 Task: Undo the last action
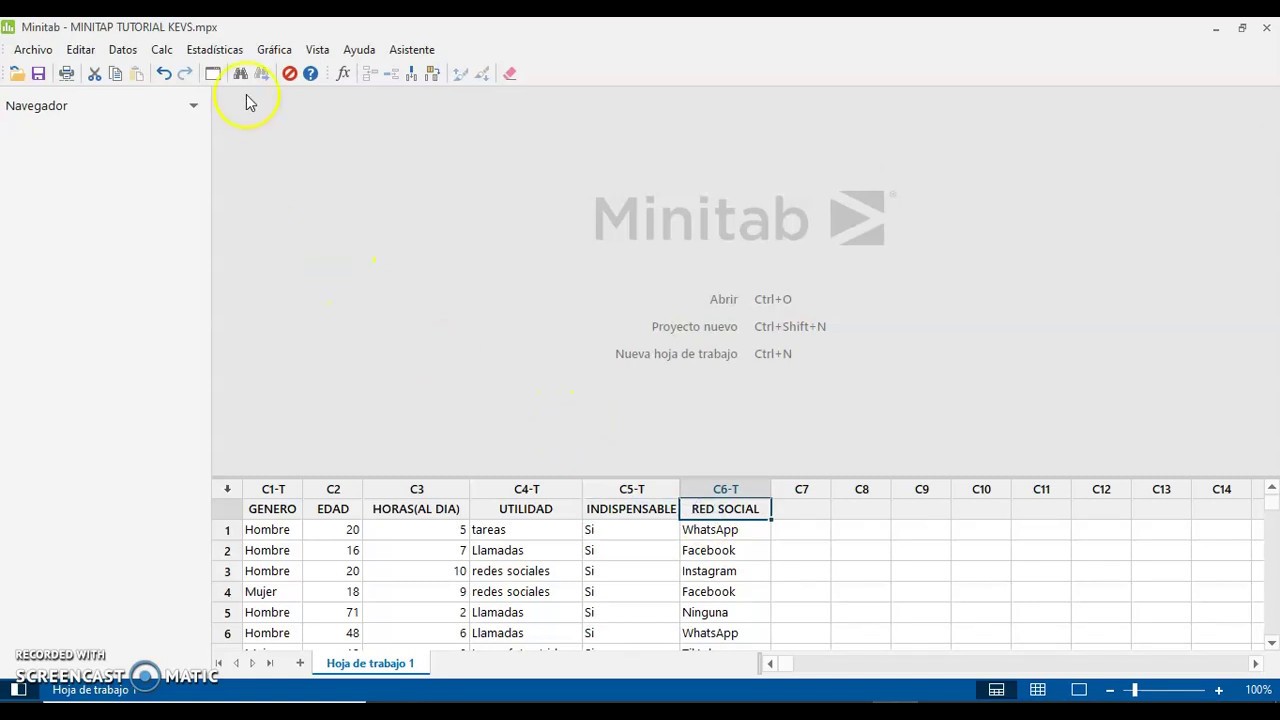point(163,74)
